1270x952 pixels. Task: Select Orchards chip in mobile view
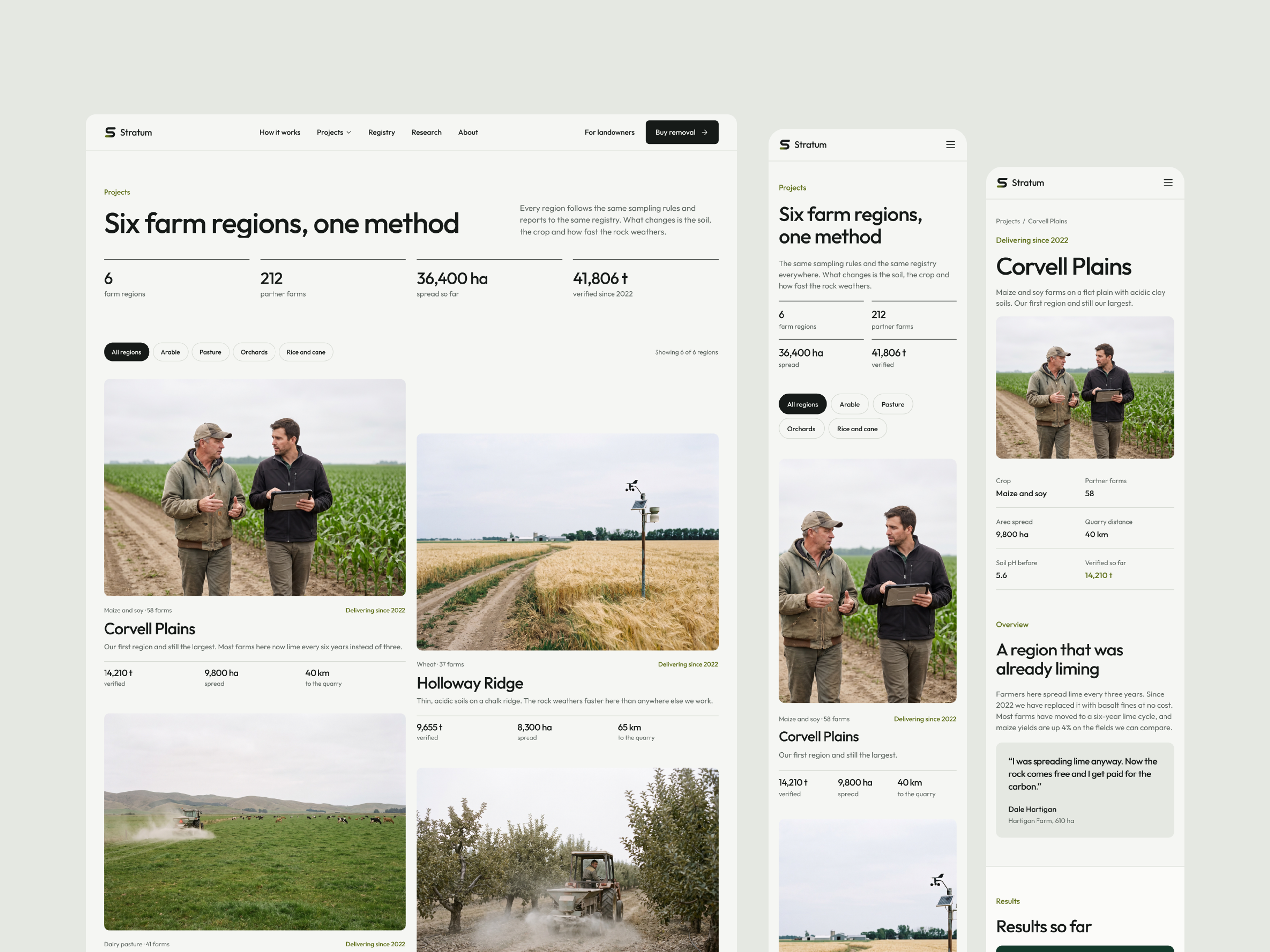point(801,429)
